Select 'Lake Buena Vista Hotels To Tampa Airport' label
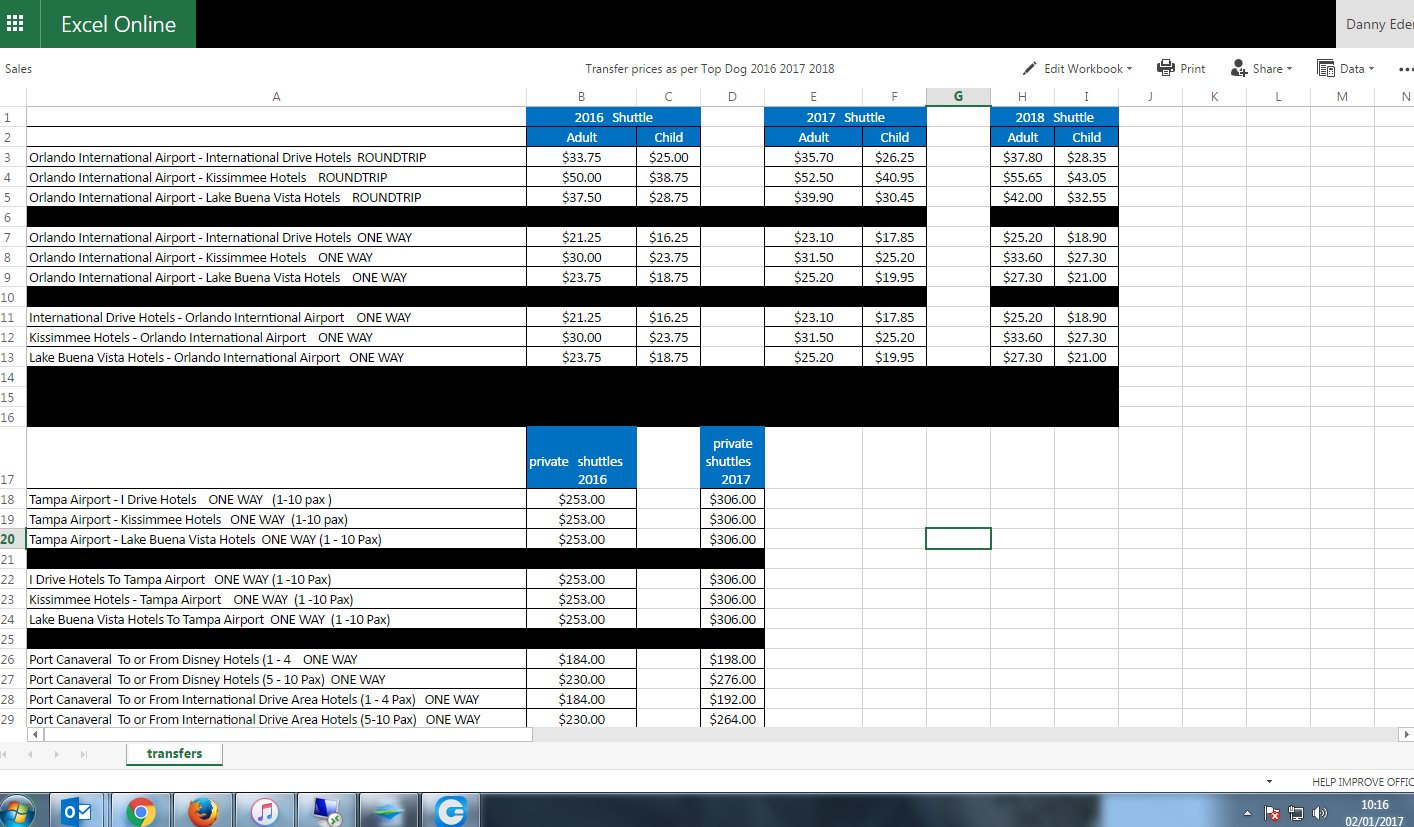Screen dimensions: 1414x827 pyautogui.click(x=277, y=619)
